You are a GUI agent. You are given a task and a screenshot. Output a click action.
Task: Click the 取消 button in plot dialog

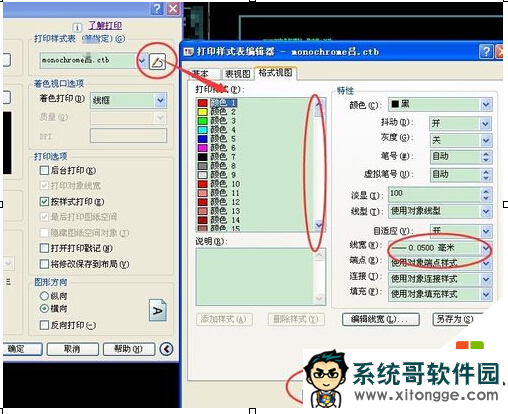(73, 349)
